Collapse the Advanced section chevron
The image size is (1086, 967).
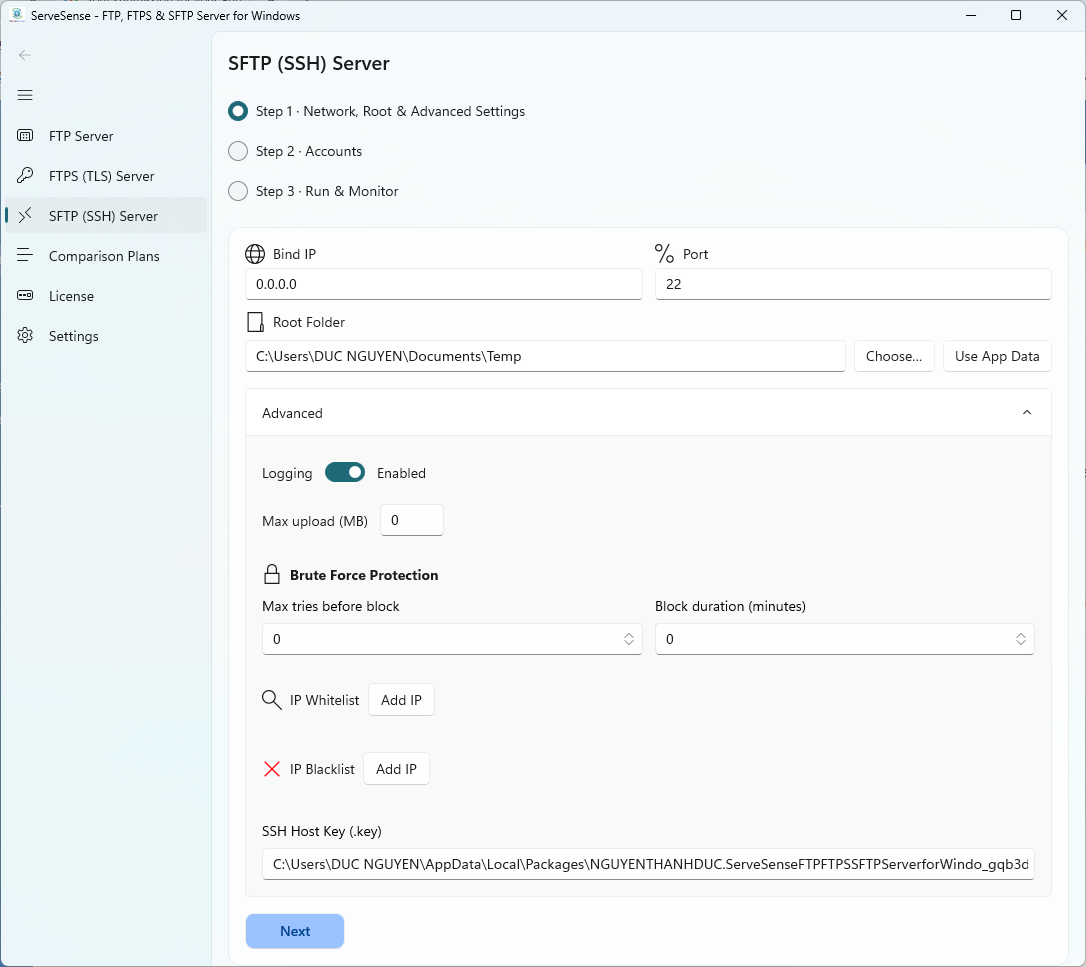point(1027,413)
